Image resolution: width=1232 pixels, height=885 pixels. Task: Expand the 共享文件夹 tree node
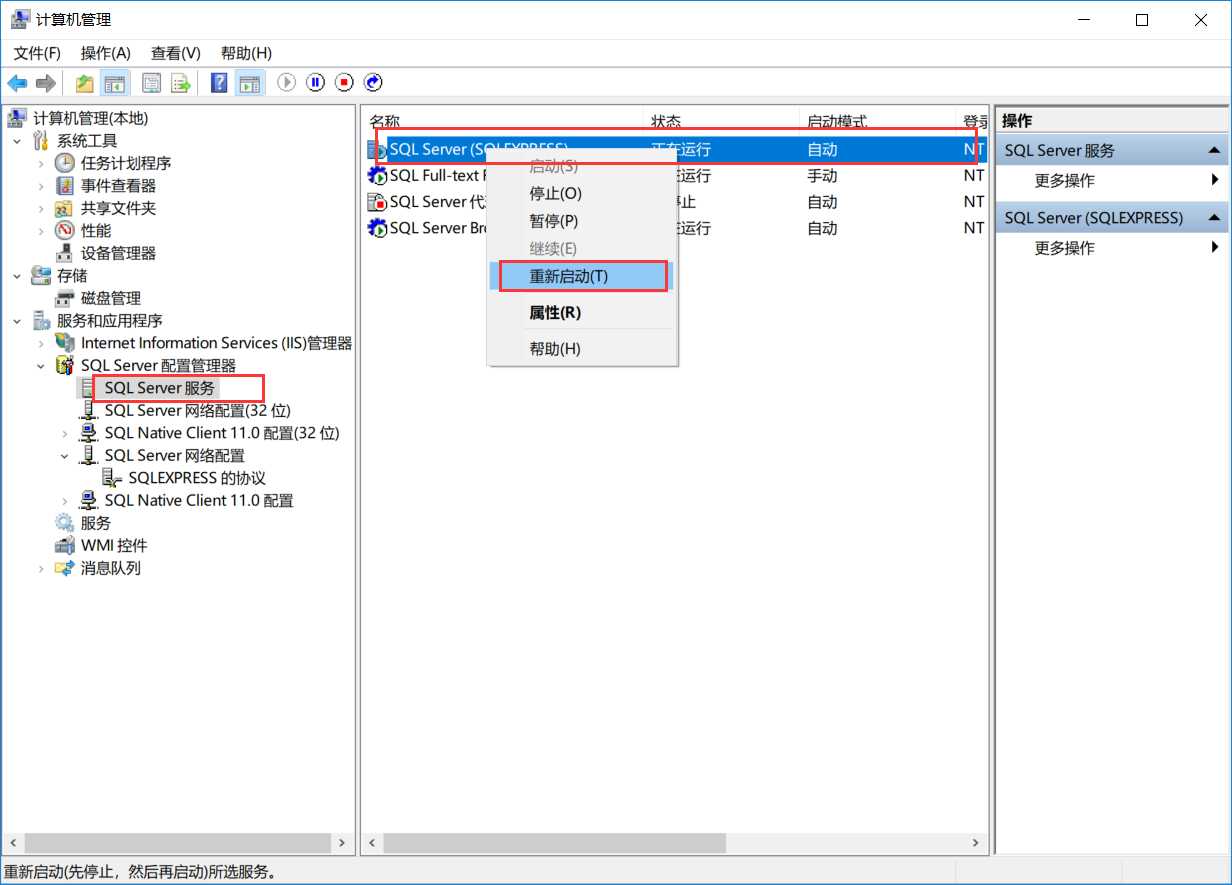pos(41,208)
